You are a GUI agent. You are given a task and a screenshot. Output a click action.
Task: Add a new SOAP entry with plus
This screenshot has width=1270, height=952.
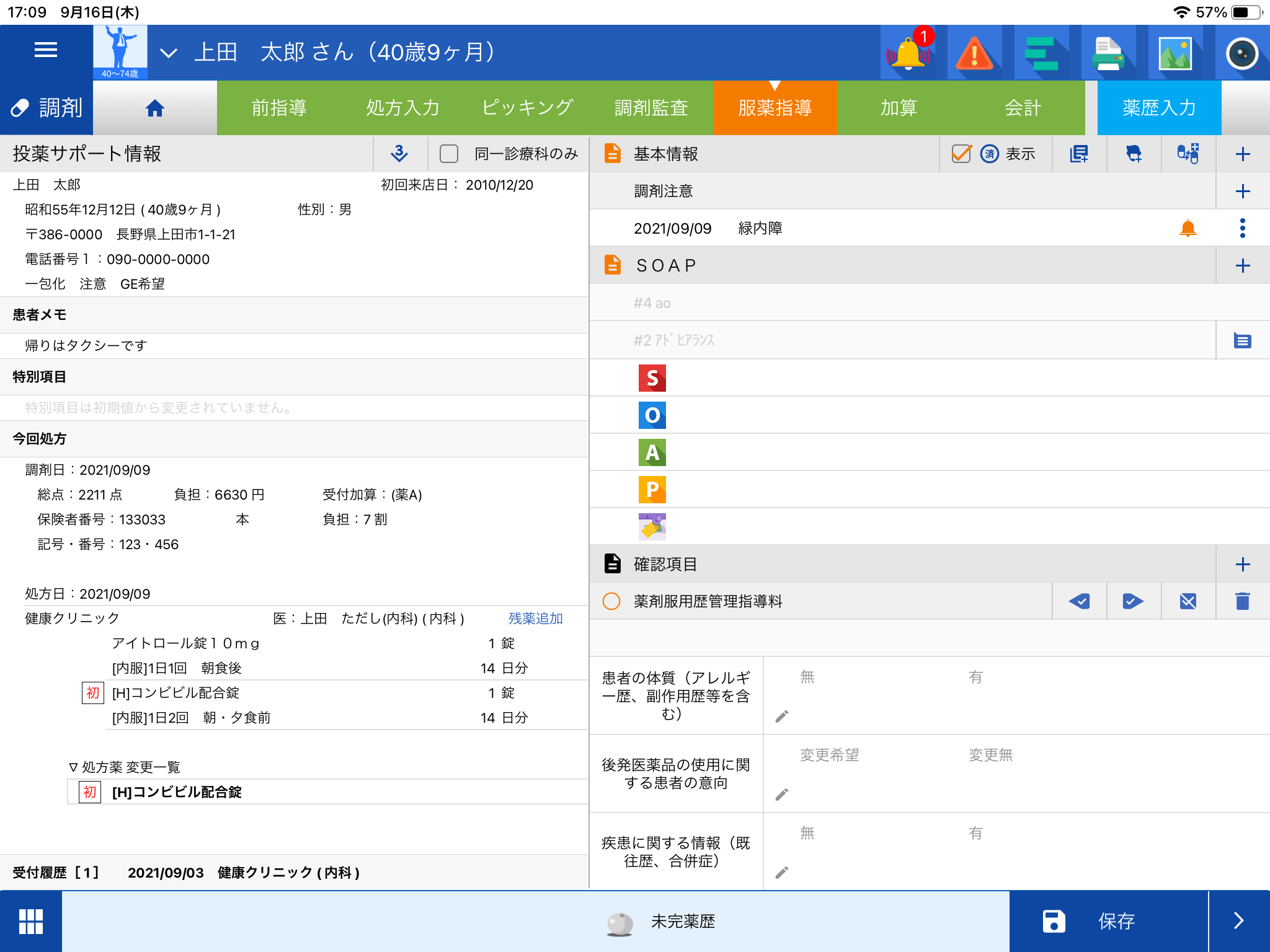[1243, 265]
